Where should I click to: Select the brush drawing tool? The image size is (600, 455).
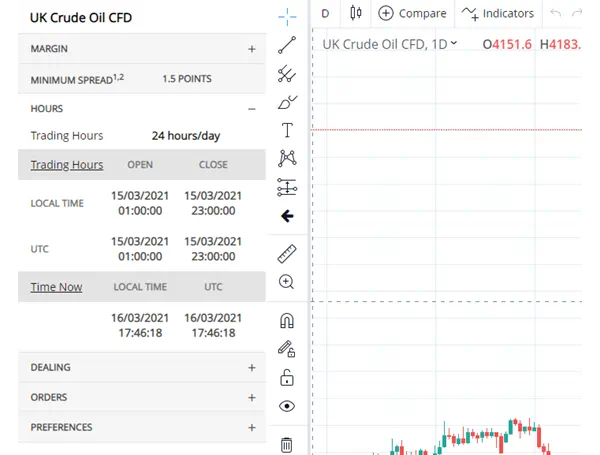coord(287,102)
